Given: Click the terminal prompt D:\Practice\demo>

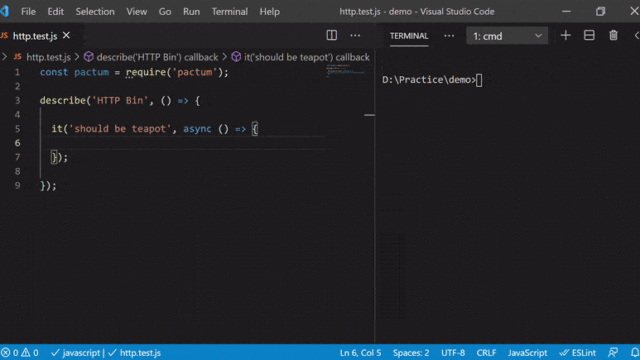Looking at the screenshot, I should (429, 80).
